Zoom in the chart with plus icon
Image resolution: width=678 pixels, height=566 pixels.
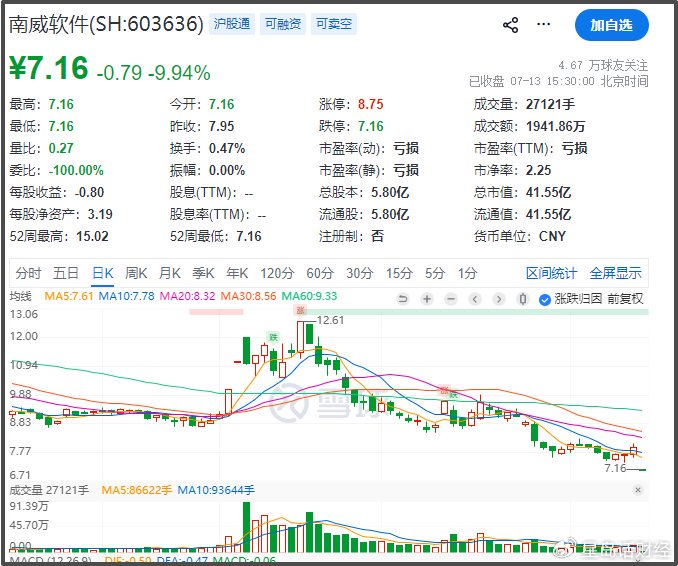click(427, 299)
